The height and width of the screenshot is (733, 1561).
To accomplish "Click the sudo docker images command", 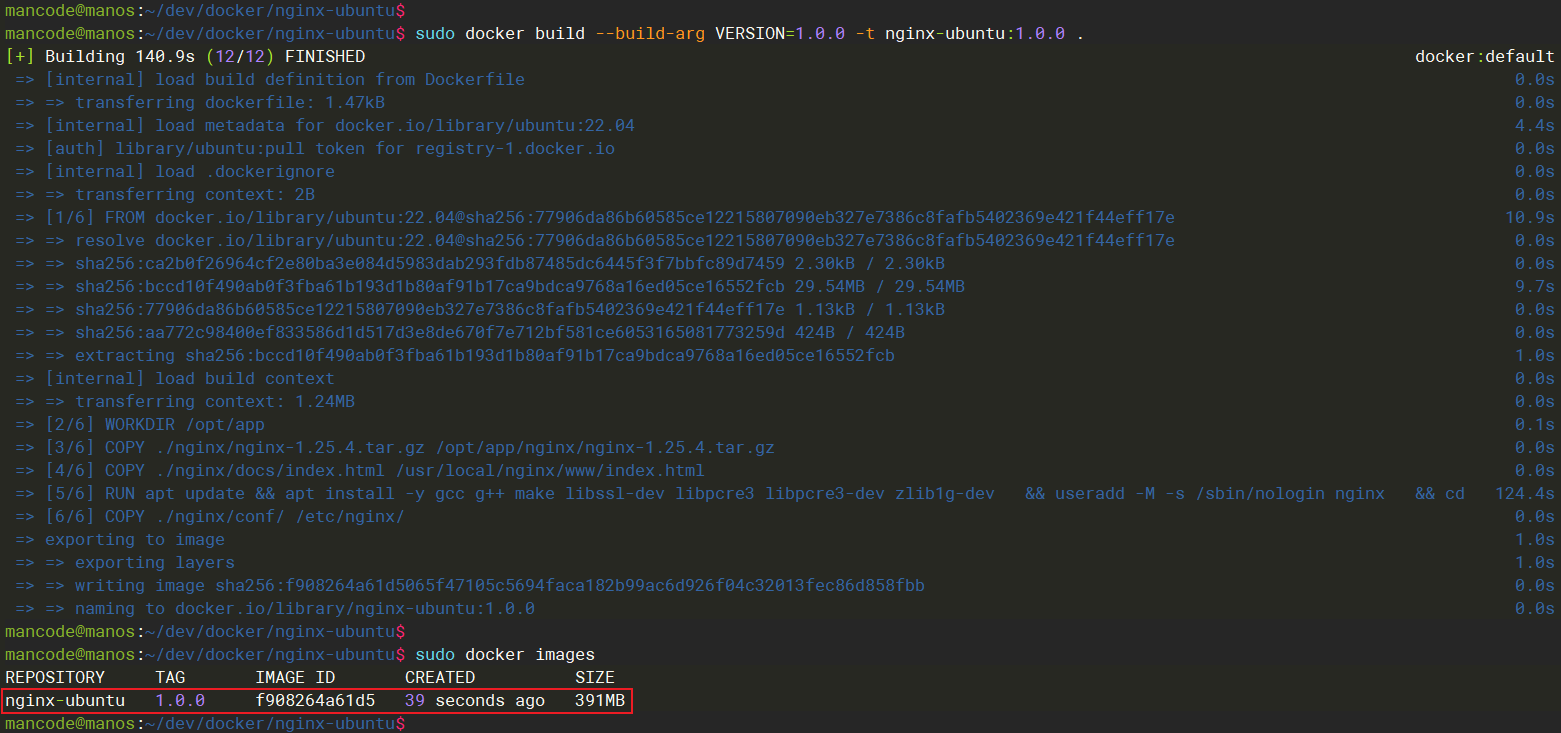I will [505, 654].
